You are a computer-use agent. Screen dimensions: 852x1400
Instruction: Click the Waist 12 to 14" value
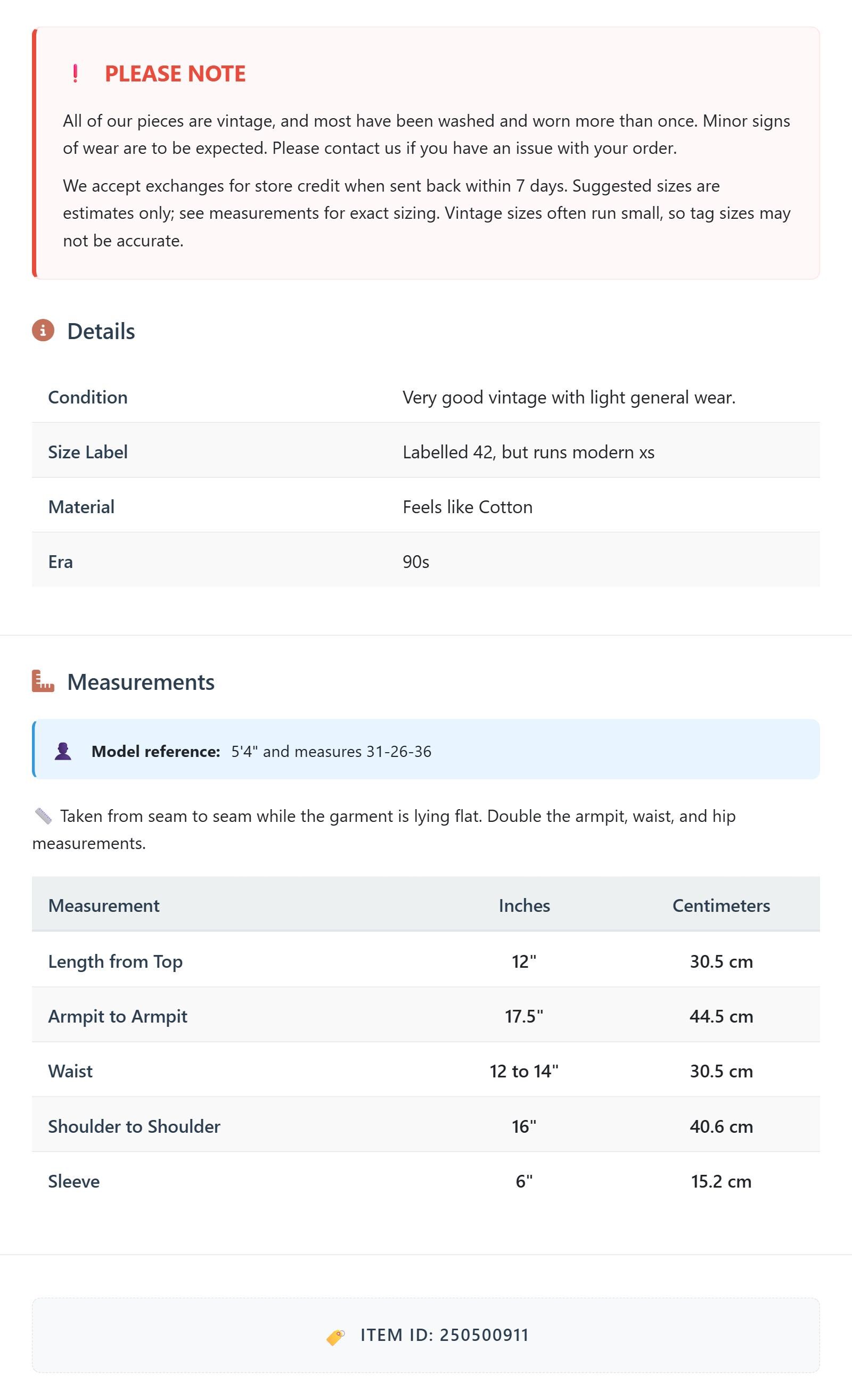click(x=524, y=1072)
